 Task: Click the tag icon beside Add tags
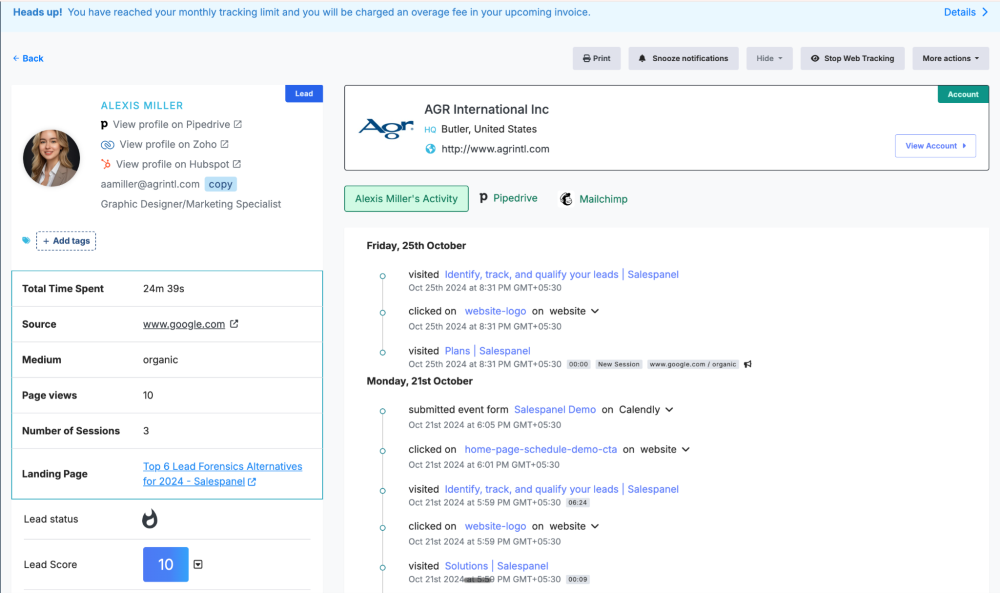[x=26, y=241]
